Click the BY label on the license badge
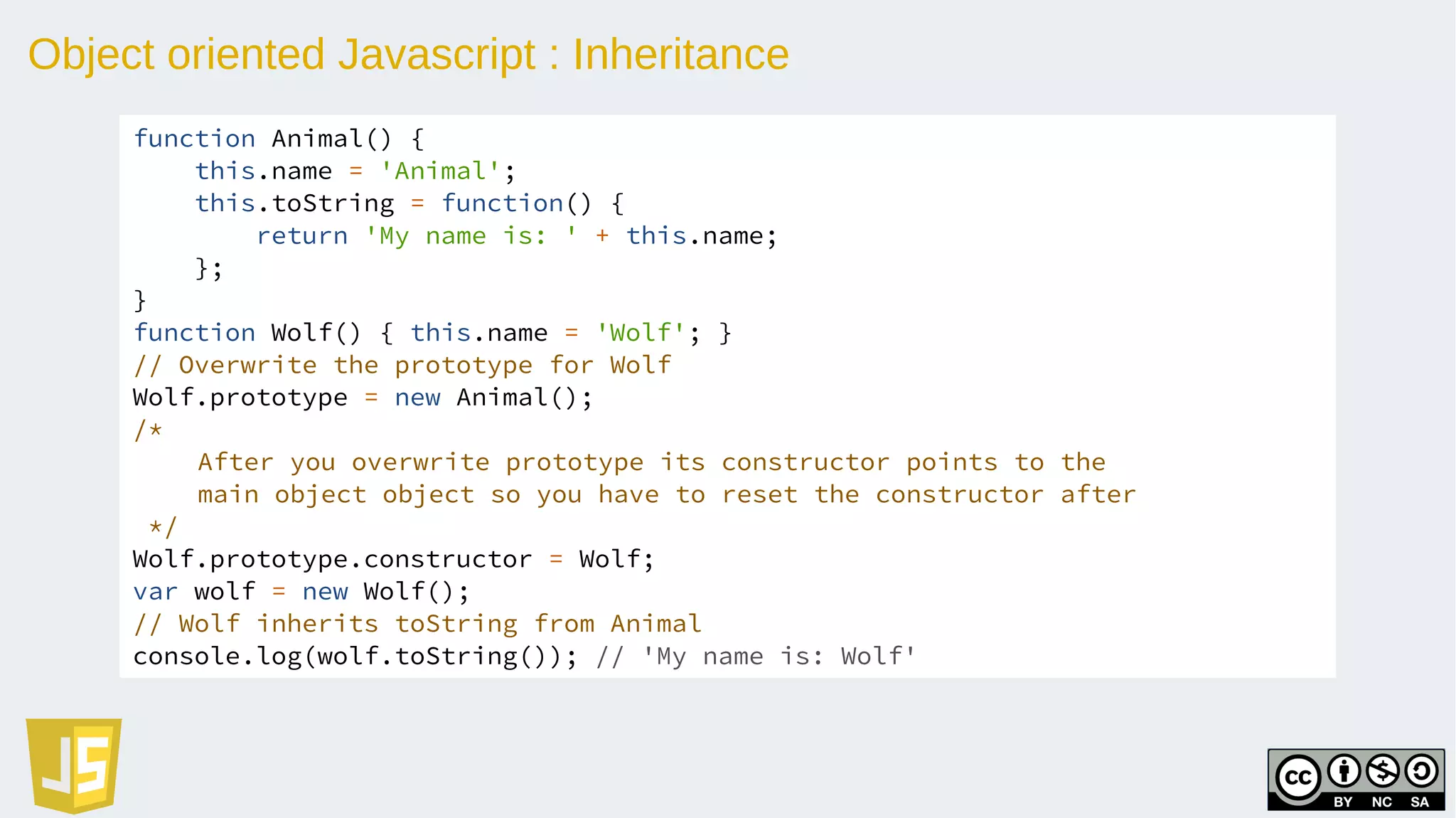 click(1343, 802)
